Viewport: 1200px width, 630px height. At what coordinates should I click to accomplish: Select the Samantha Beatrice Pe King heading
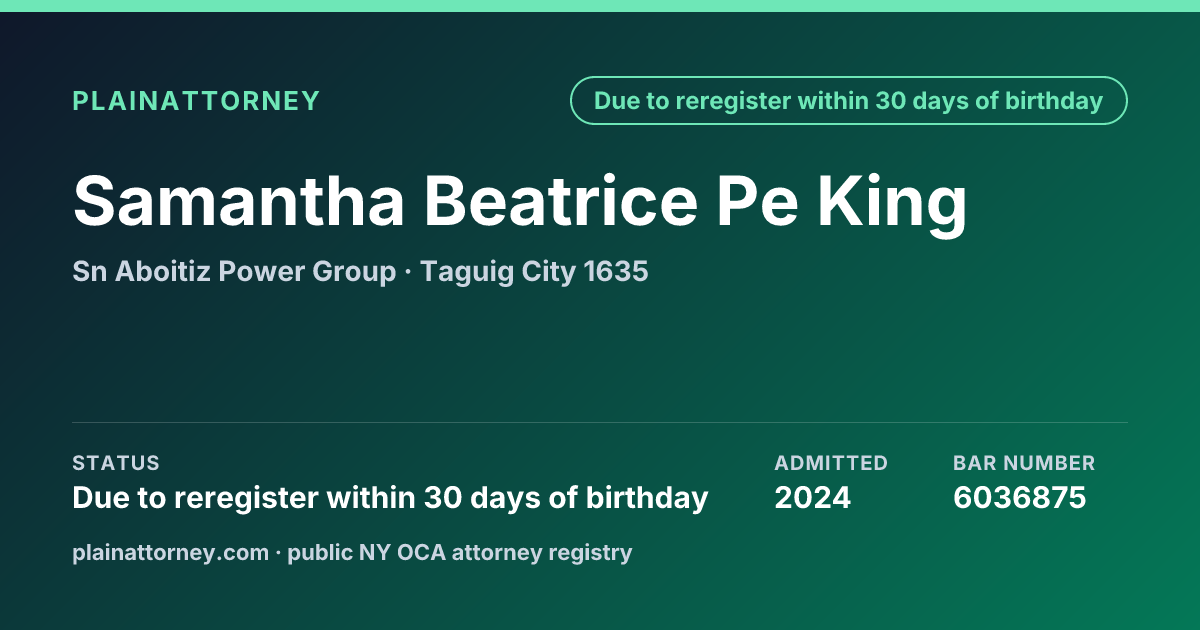point(520,201)
